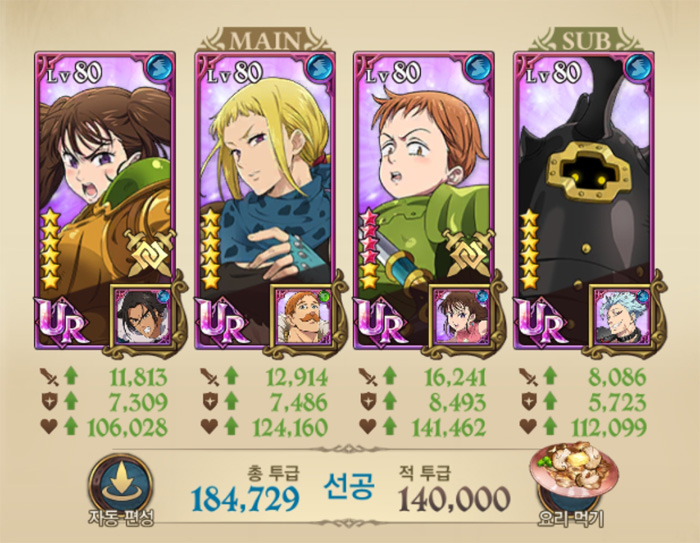Click the blue attribute orb on SUB card
This screenshot has height=543, width=700.
point(638,67)
